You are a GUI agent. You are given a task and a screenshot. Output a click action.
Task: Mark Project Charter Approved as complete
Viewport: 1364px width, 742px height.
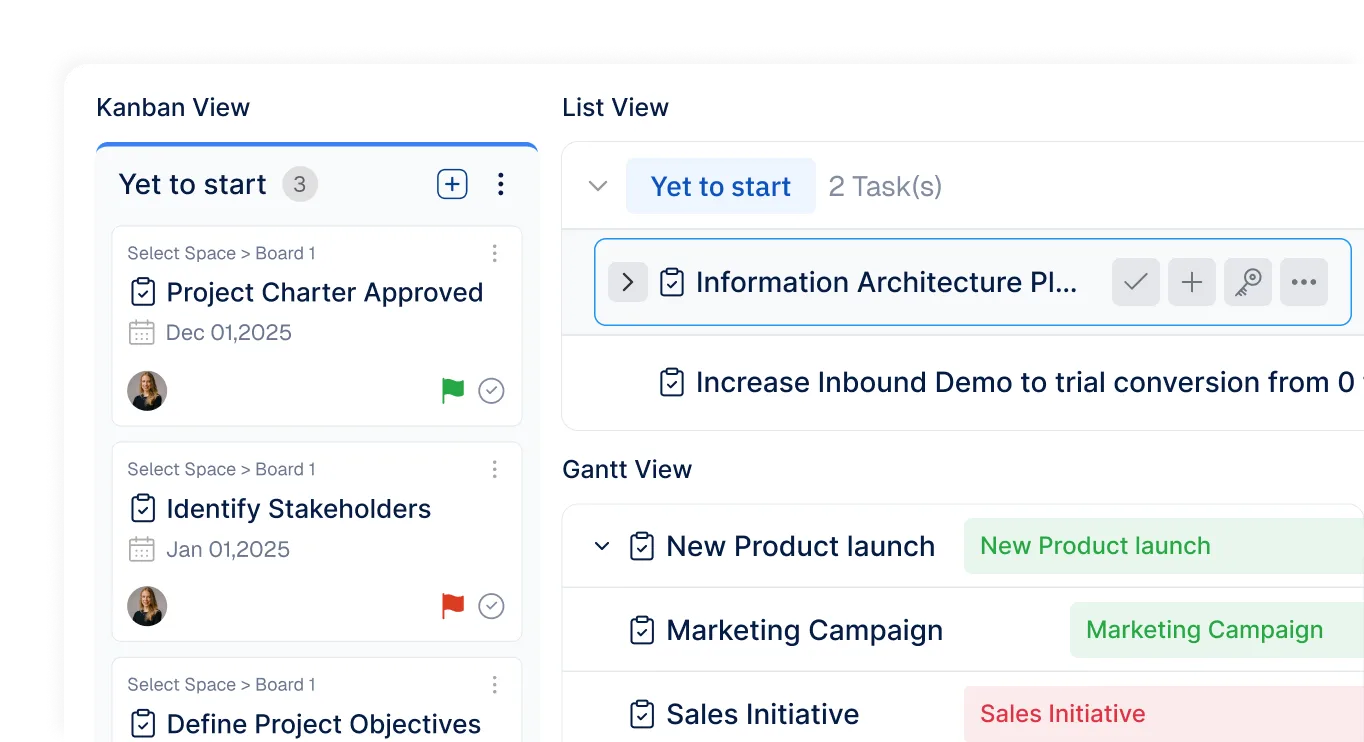coord(491,390)
